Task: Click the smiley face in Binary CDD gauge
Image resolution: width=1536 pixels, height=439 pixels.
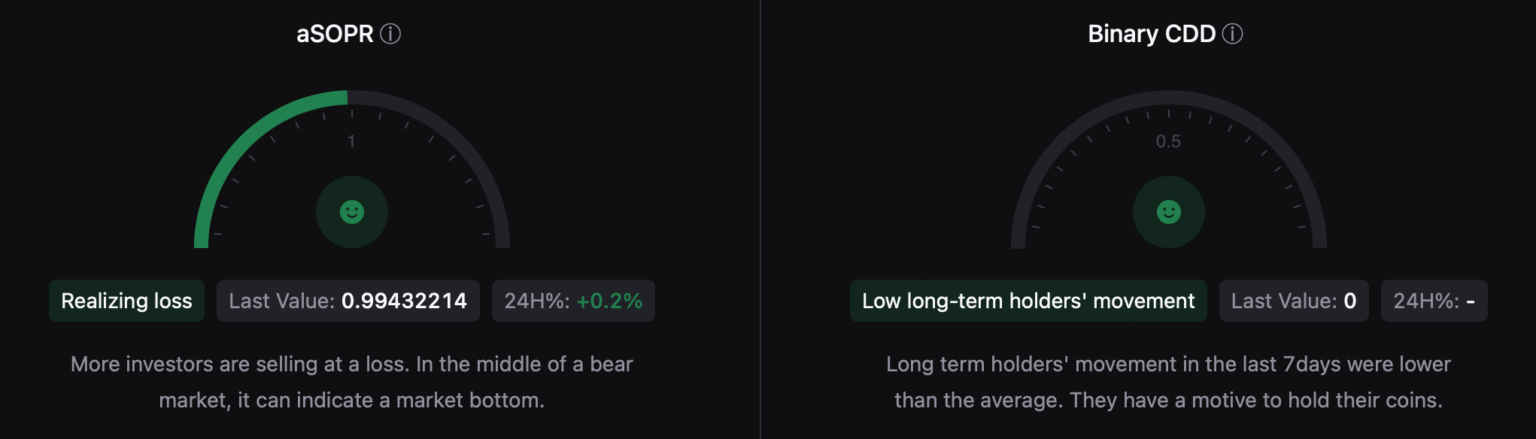Action: pyautogui.click(x=1169, y=212)
